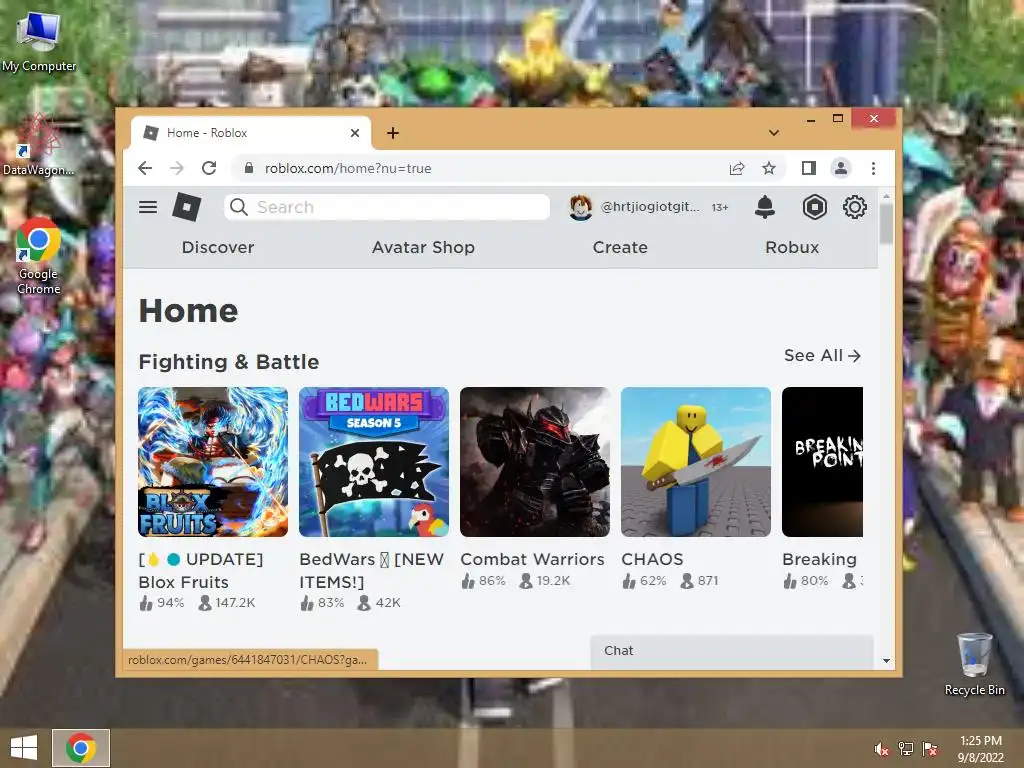Click the lock site information icon
Image resolution: width=1024 pixels, height=768 pixels.
click(x=249, y=168)
